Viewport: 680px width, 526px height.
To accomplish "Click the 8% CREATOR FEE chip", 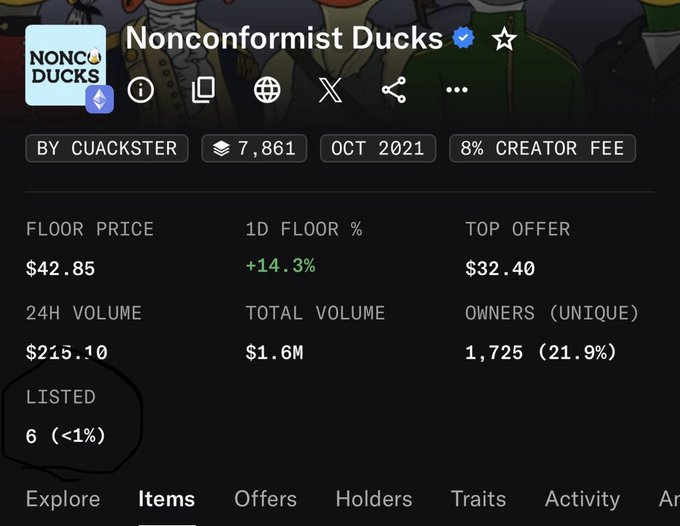I will [543, 148].
